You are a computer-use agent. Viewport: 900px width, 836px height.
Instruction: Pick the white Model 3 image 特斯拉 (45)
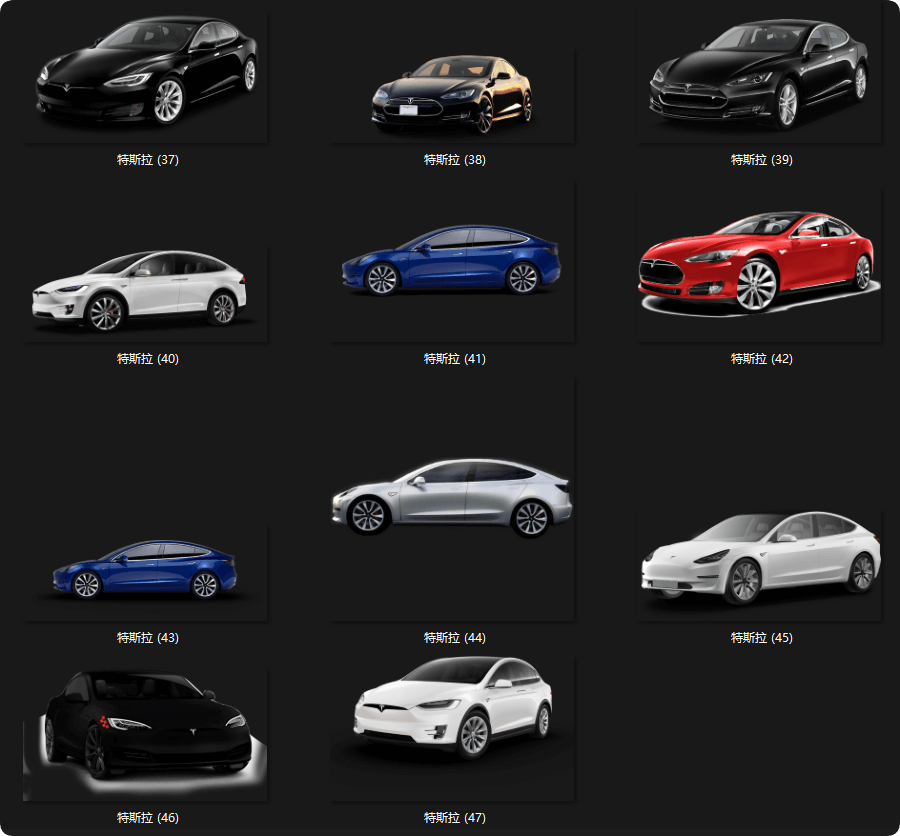(760, 558)
